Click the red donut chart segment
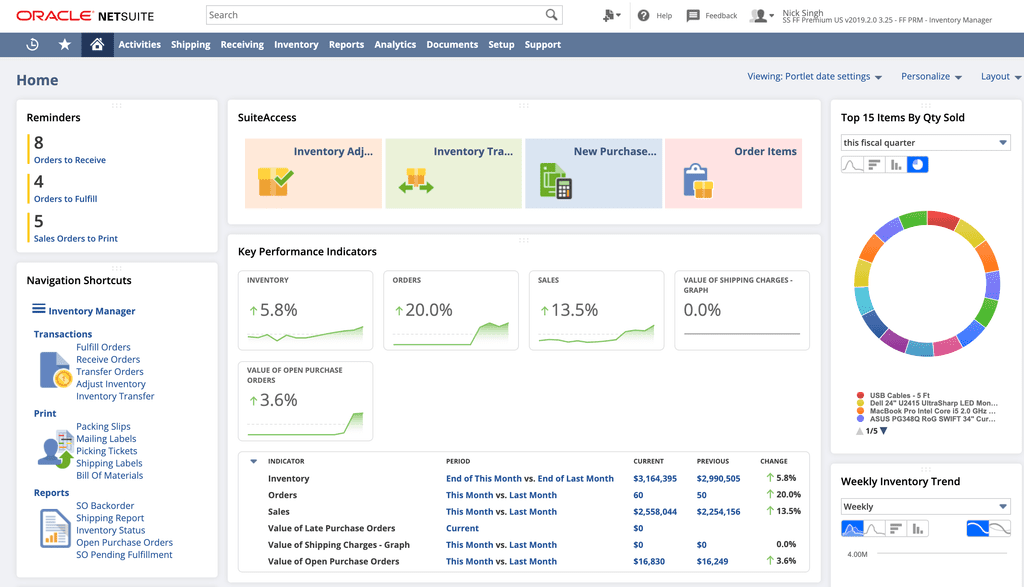 pos(942,219)
